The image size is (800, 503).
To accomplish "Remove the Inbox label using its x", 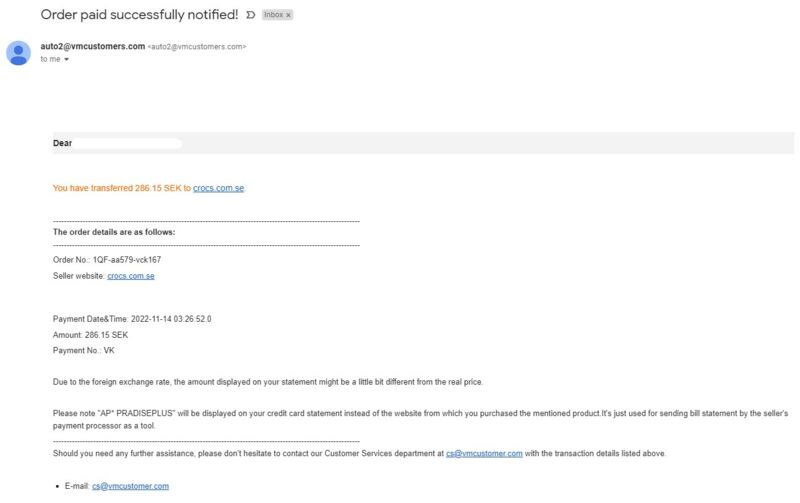I will [288, 15].
